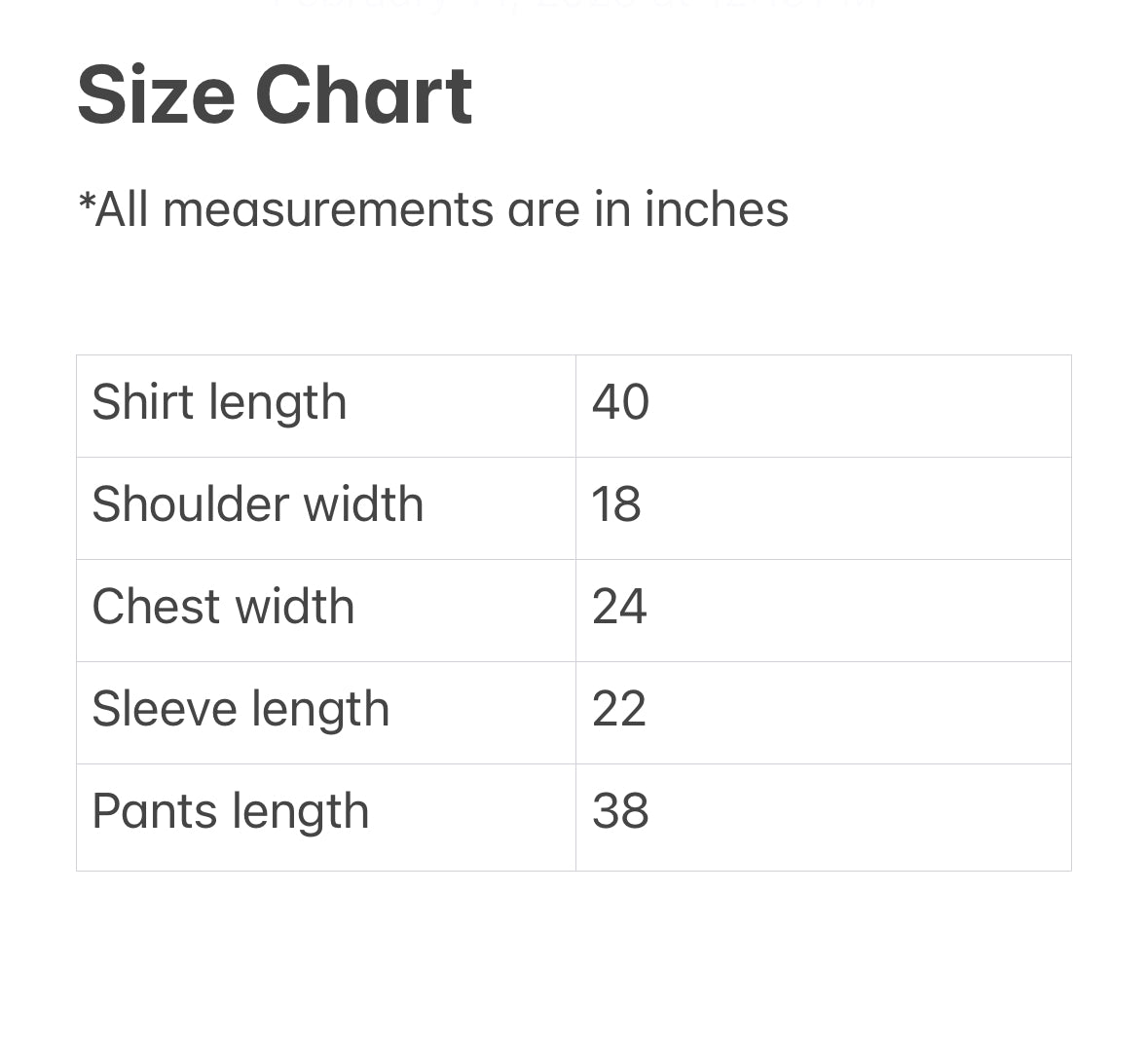
Task: Click the 'All measurements are in inches' note
Action: (x=433, y=209)
